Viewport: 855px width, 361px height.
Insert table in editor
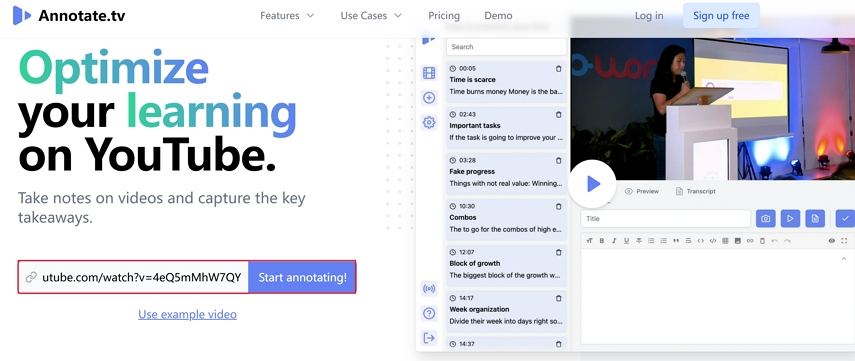pyautogui.click(x=725, y=240)
